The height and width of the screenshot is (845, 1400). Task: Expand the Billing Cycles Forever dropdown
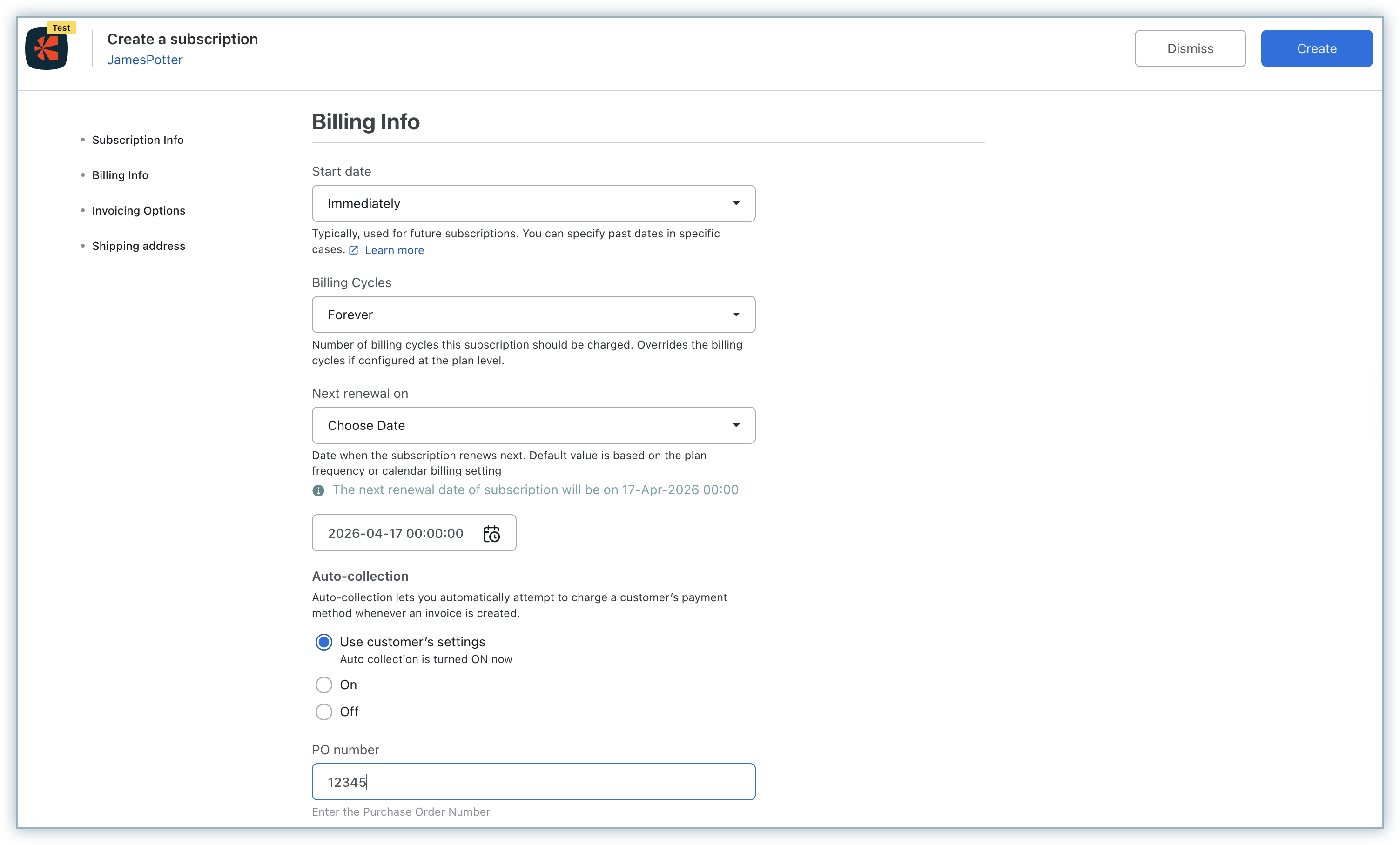533,315
